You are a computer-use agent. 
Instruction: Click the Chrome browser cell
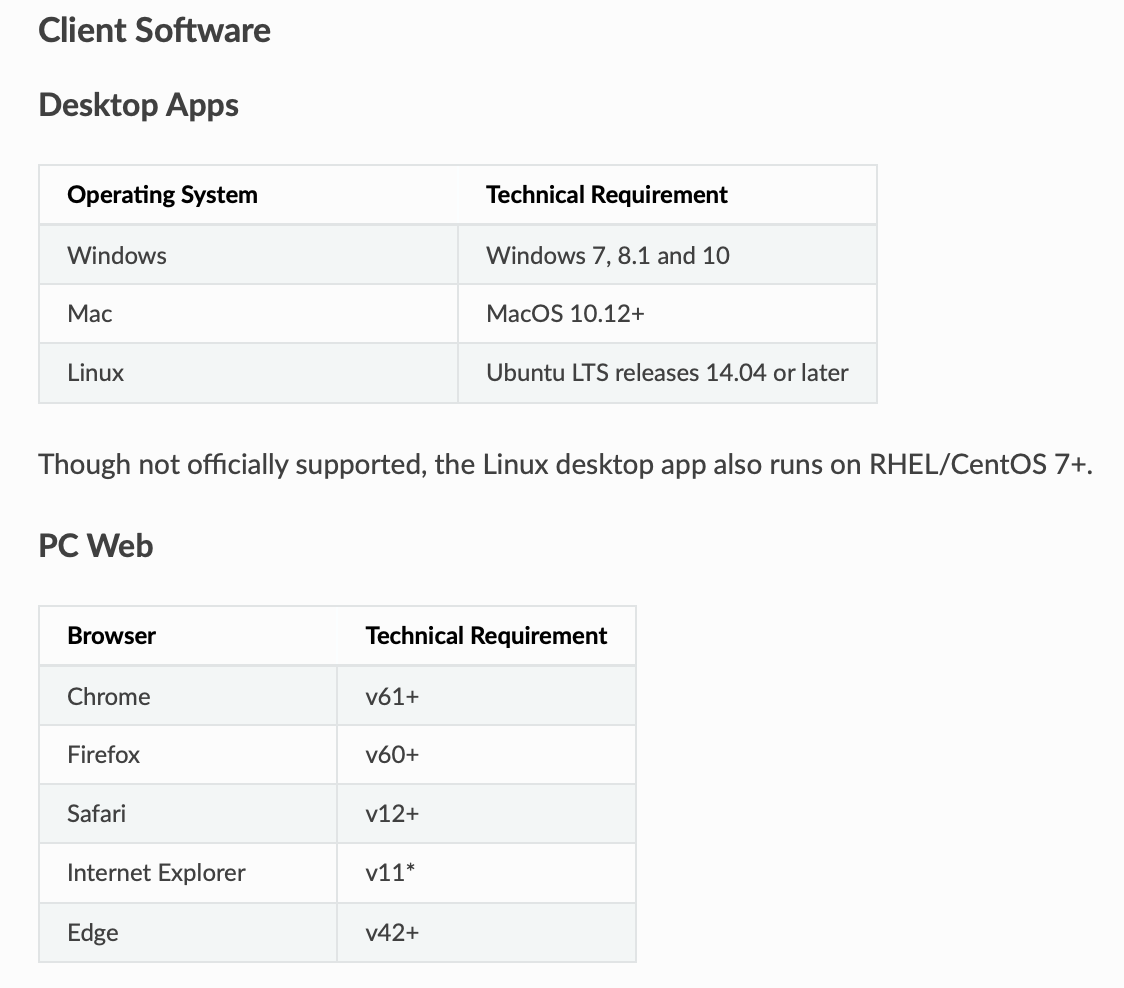(x=188, y=696)
